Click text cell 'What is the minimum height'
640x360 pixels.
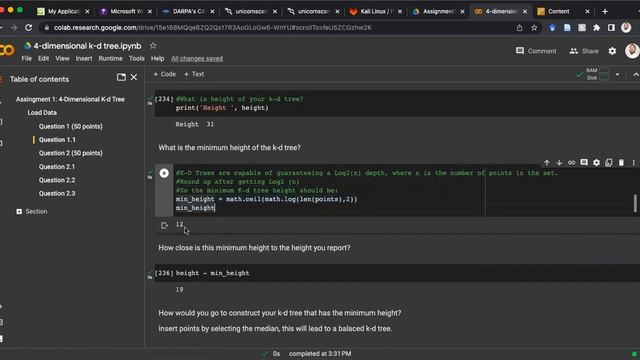pyautogui.click(x=229, y=148)
